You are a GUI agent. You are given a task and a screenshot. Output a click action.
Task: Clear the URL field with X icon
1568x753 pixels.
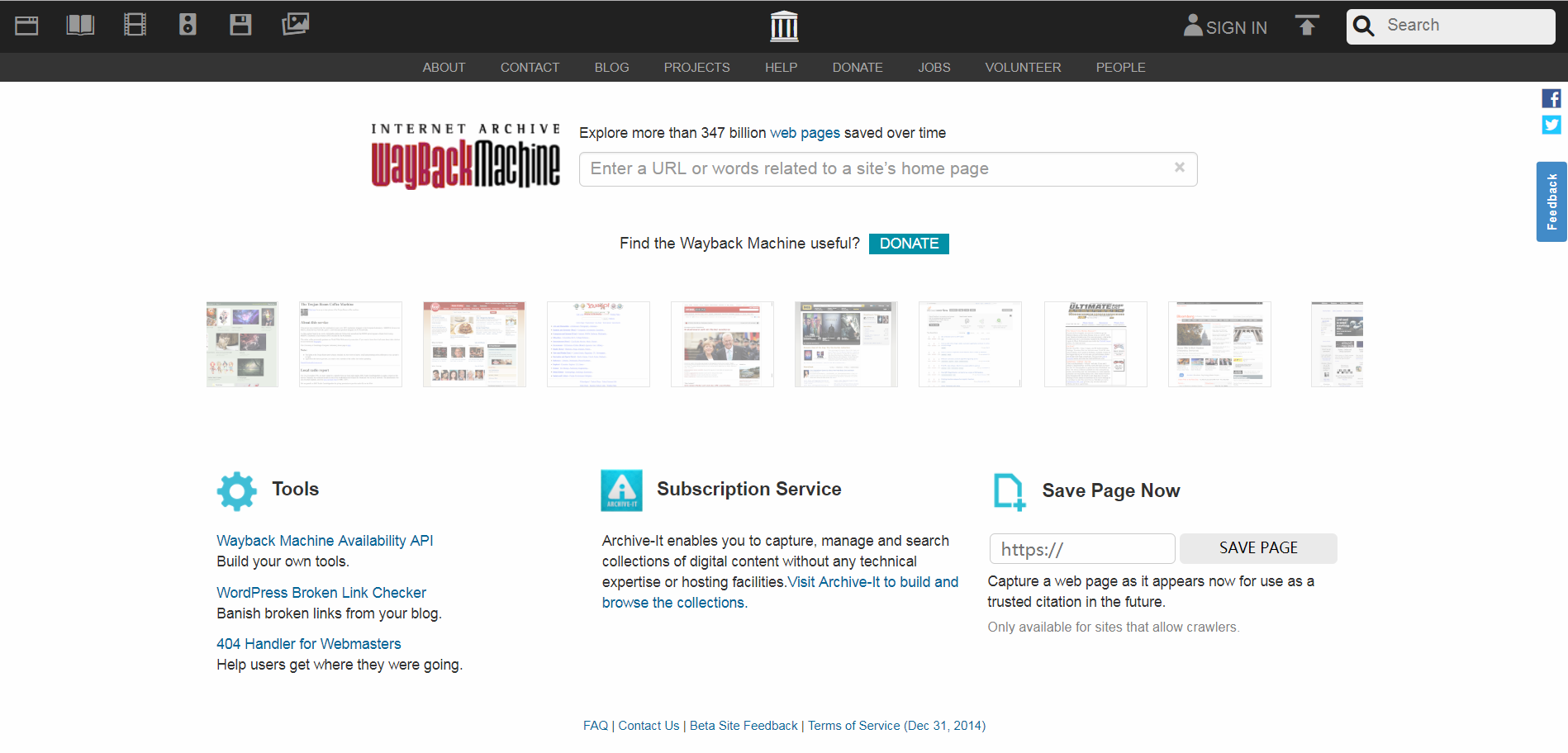[1180, 168]
